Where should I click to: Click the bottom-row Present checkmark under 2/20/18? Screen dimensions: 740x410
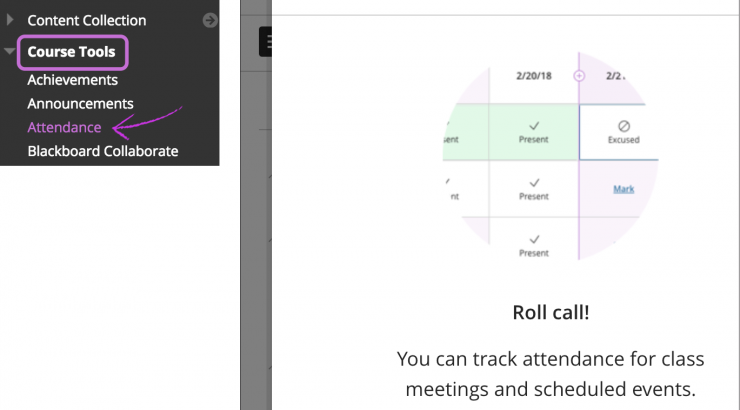point(533,240)
